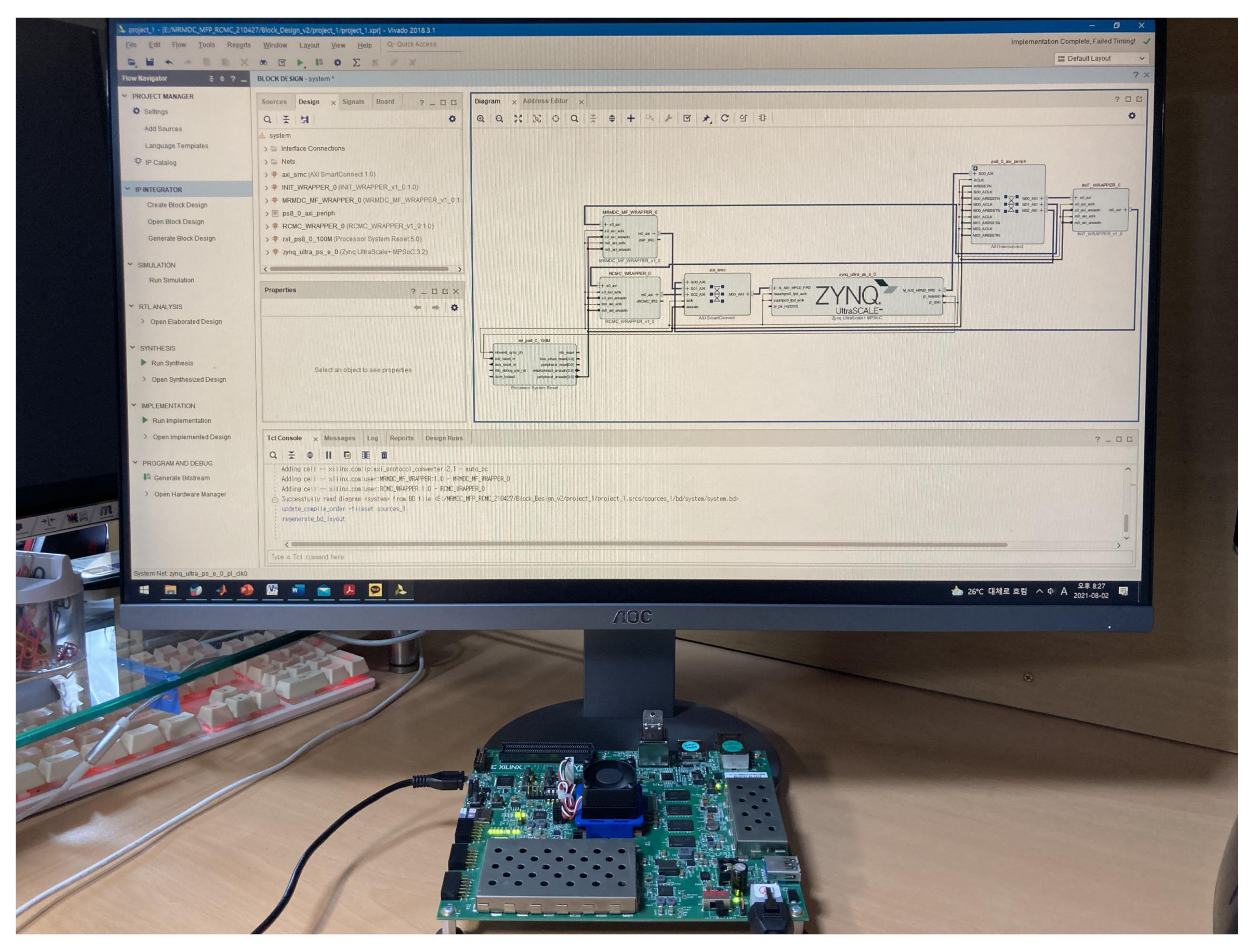
Task: Click Create Block Design
Action: 177,205
